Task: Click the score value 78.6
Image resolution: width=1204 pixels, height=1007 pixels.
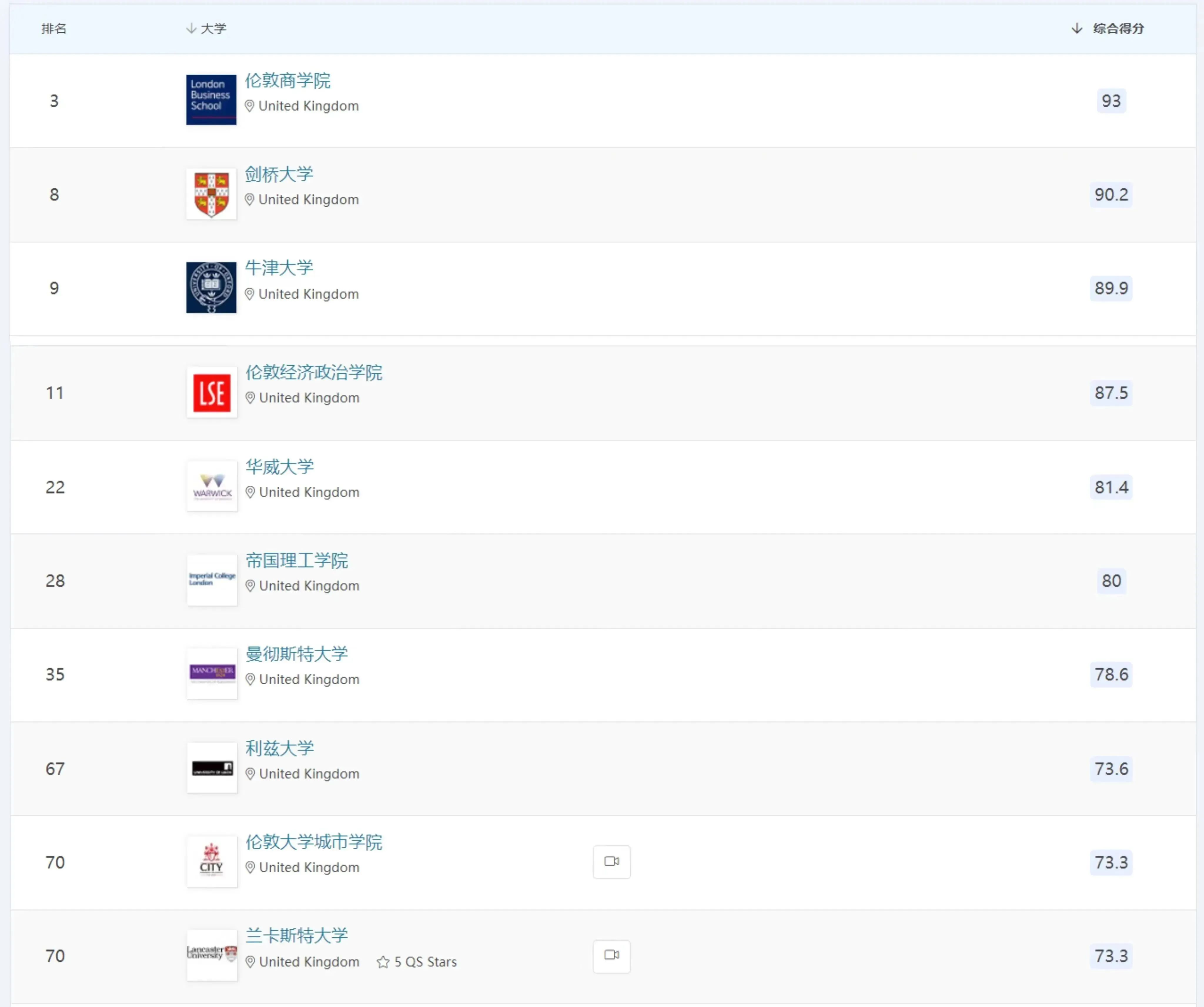Action: 1111,674
